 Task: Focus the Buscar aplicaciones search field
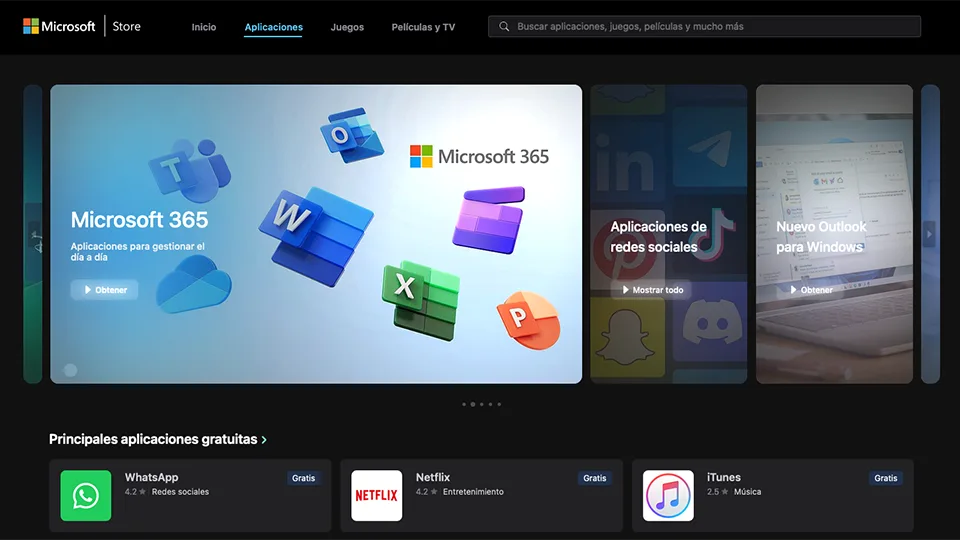(704, 26)
